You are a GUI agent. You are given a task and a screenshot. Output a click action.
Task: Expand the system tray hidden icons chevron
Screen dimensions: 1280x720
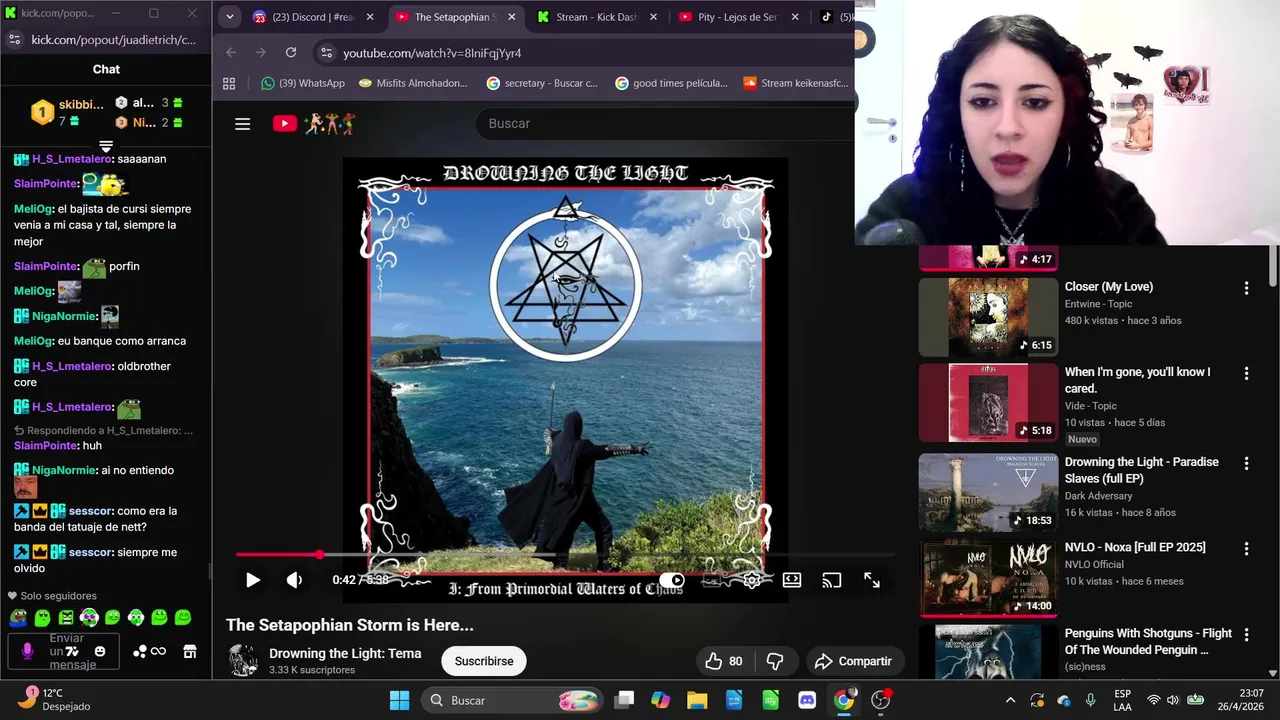coord(1010,700)
